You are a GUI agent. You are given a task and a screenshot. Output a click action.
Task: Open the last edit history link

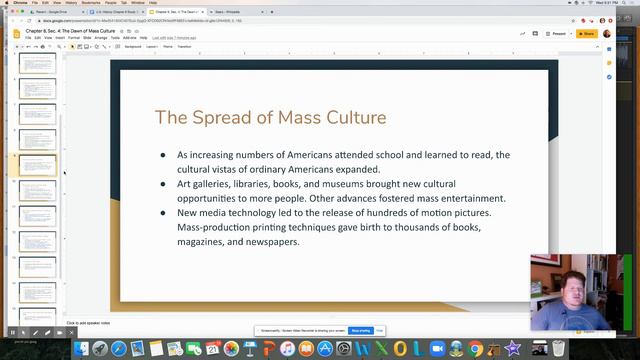coord(174,38)
